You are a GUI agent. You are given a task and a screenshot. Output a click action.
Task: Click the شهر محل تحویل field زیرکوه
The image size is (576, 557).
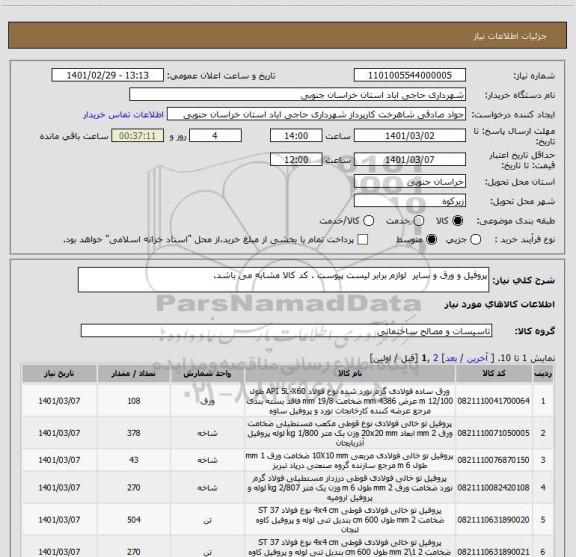pos(410,201)
